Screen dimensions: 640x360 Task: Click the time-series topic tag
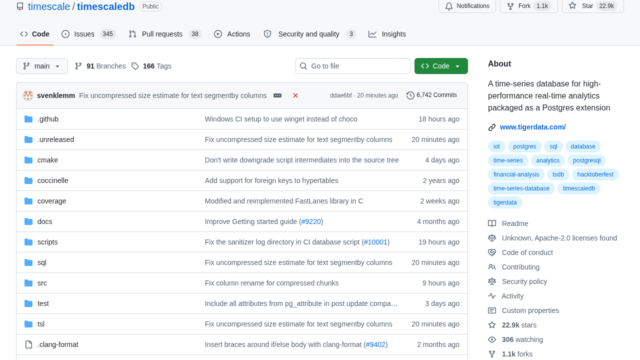click(508, 160)
